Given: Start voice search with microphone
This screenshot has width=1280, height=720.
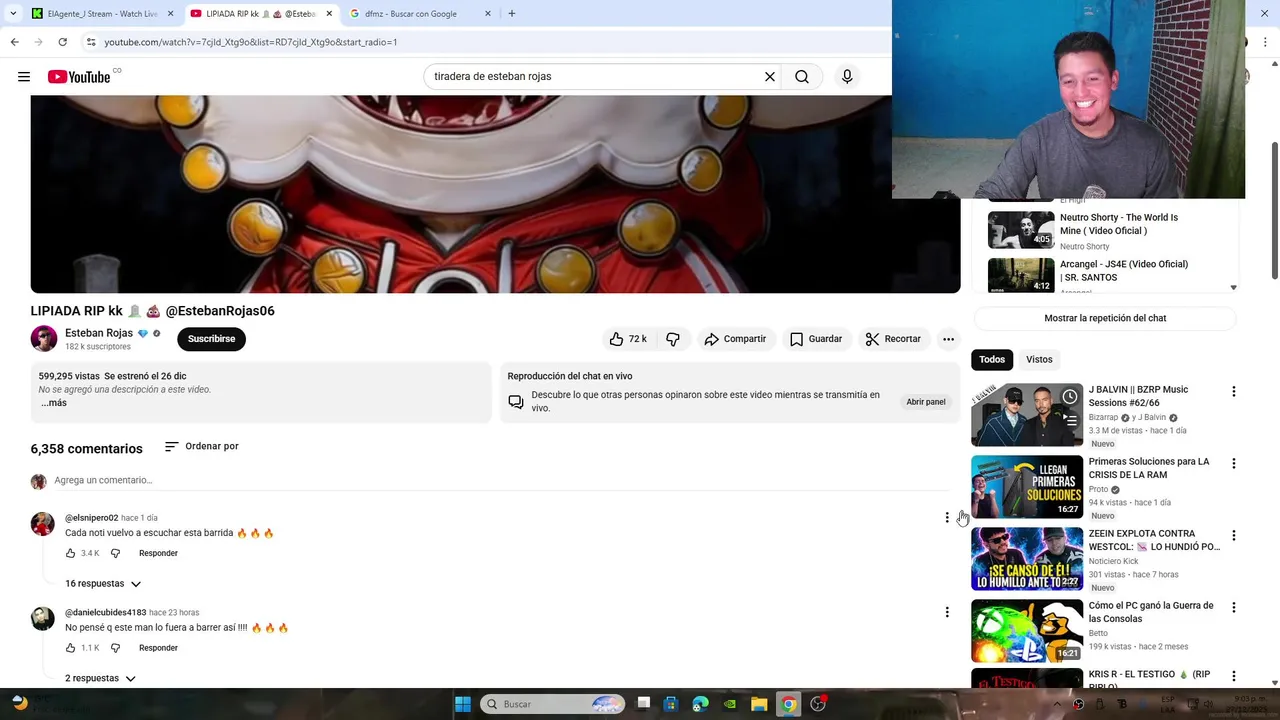Looking at the screenshot, I should pyautogui.click(x=847, y=77).
